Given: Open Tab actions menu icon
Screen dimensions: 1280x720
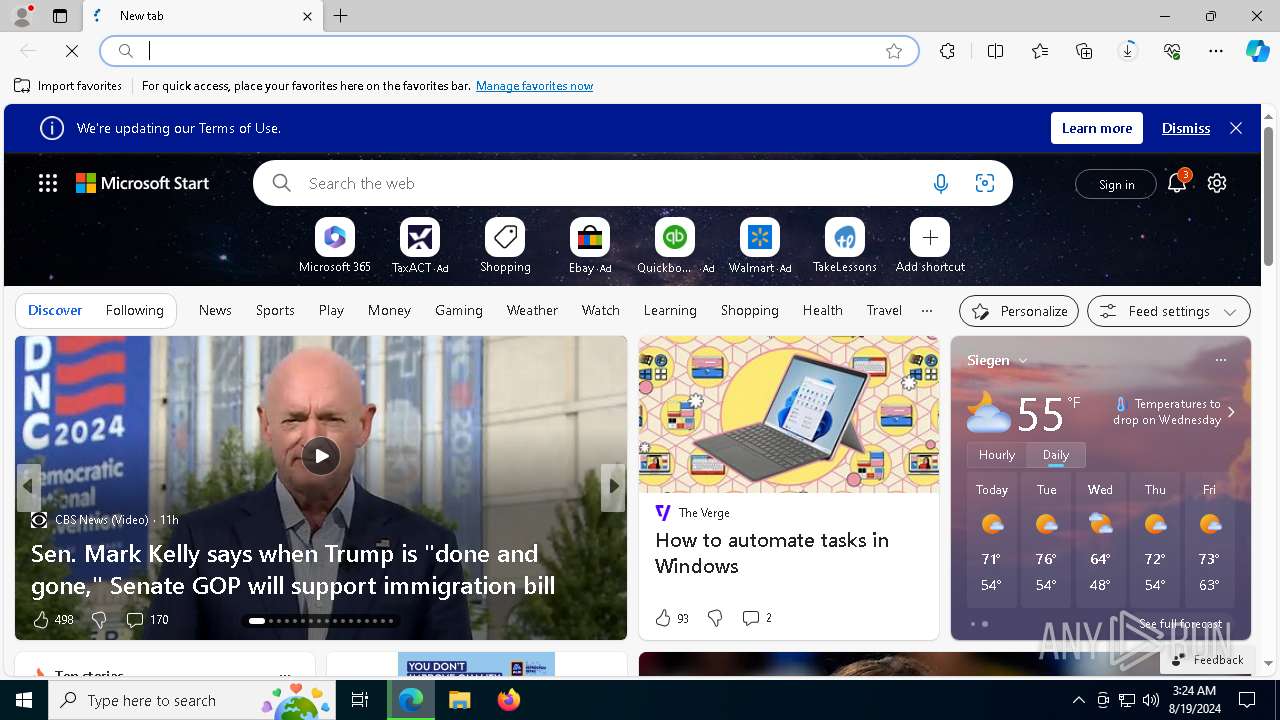Looking at the screenshot, I should click(x=60, y=16).
